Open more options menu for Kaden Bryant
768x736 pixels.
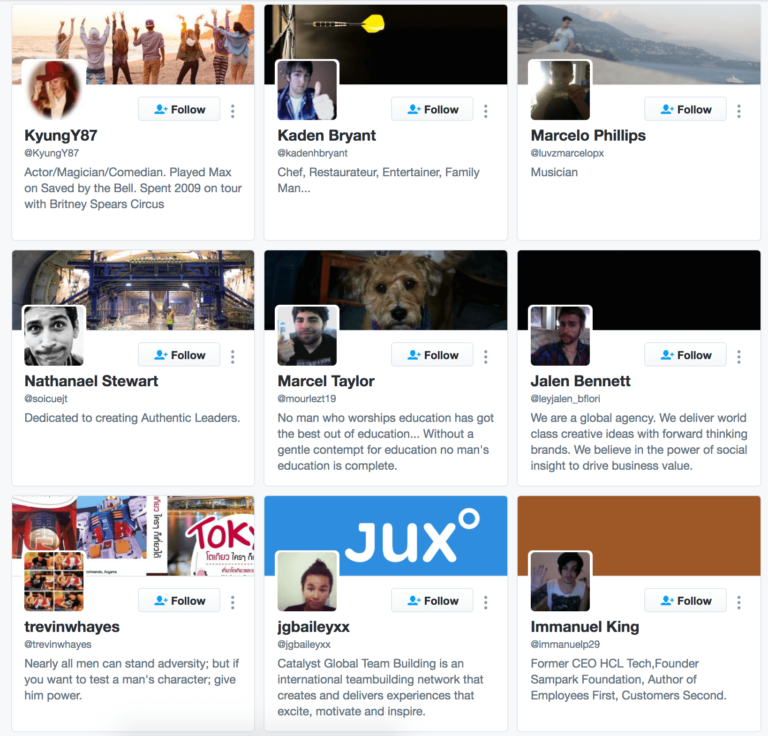click(x=486, y=111)
